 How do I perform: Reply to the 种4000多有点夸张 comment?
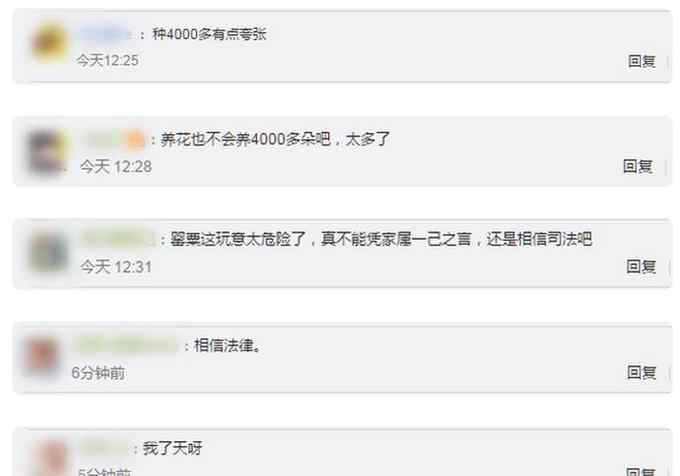(x=642, y=61)
